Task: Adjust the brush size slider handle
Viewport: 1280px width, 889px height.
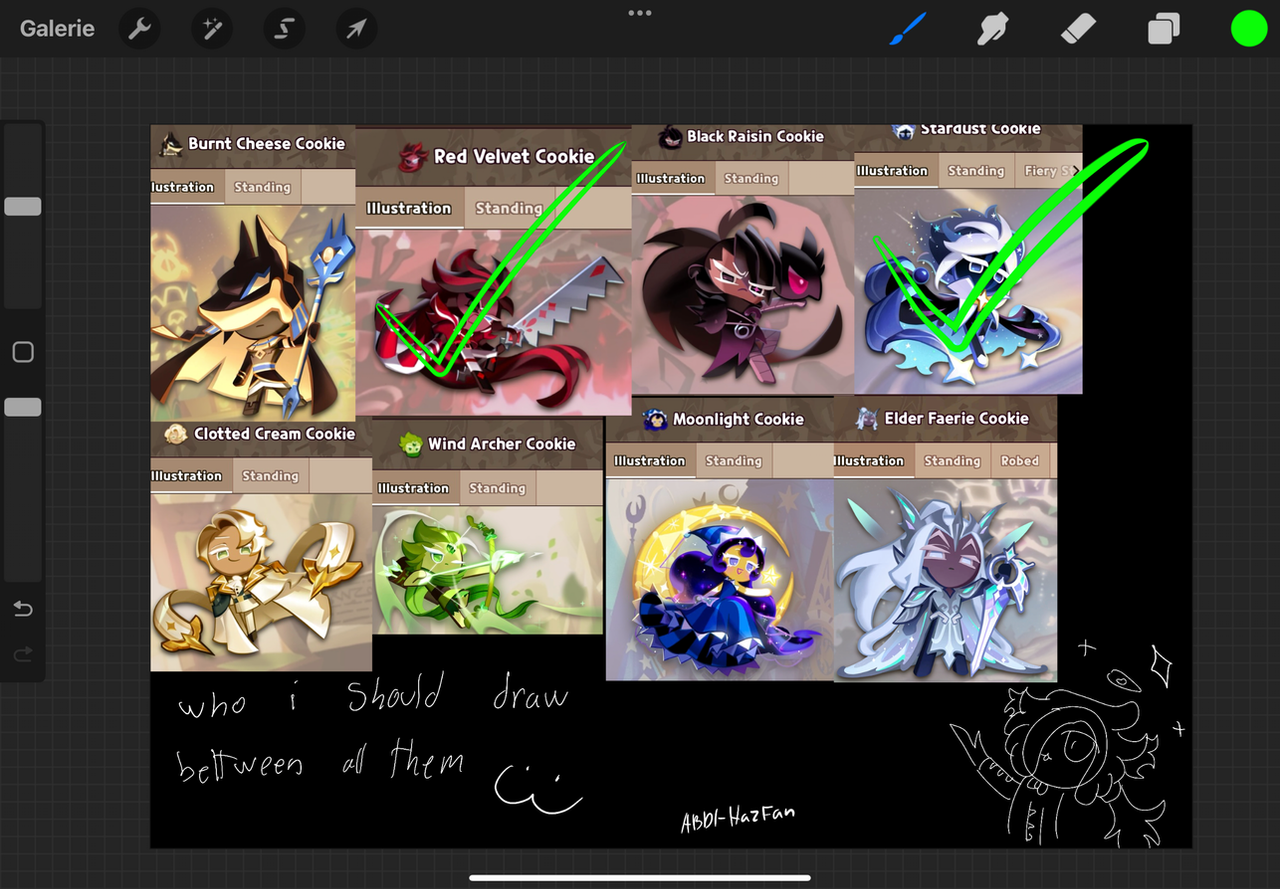Action: tap(23, 206)
